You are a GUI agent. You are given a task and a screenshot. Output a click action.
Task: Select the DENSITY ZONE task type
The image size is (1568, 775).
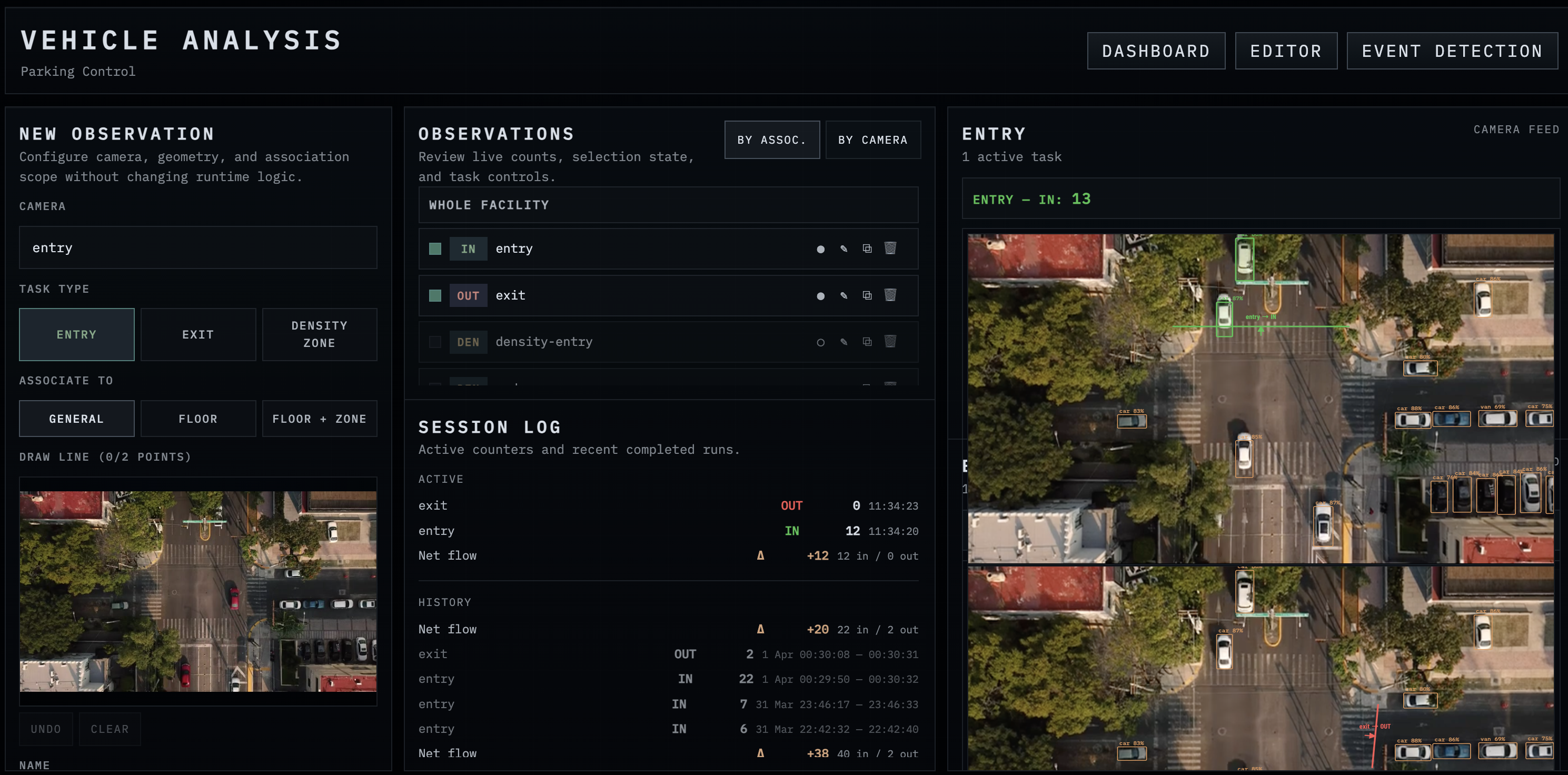319,334
